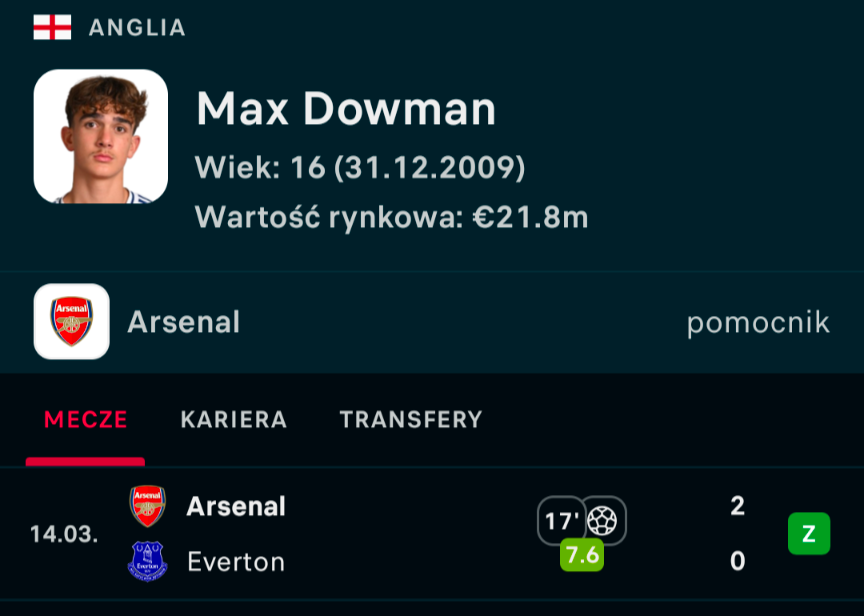Viewport: 864px width, 616px height.
Task: Switch to the KARIERA tab
Action: click(x=234, y=420)
